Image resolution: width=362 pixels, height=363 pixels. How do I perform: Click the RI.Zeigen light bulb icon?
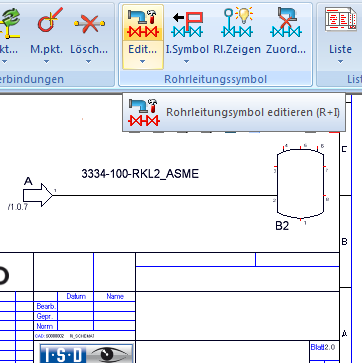pyautogui.click(x=237, y=22)
